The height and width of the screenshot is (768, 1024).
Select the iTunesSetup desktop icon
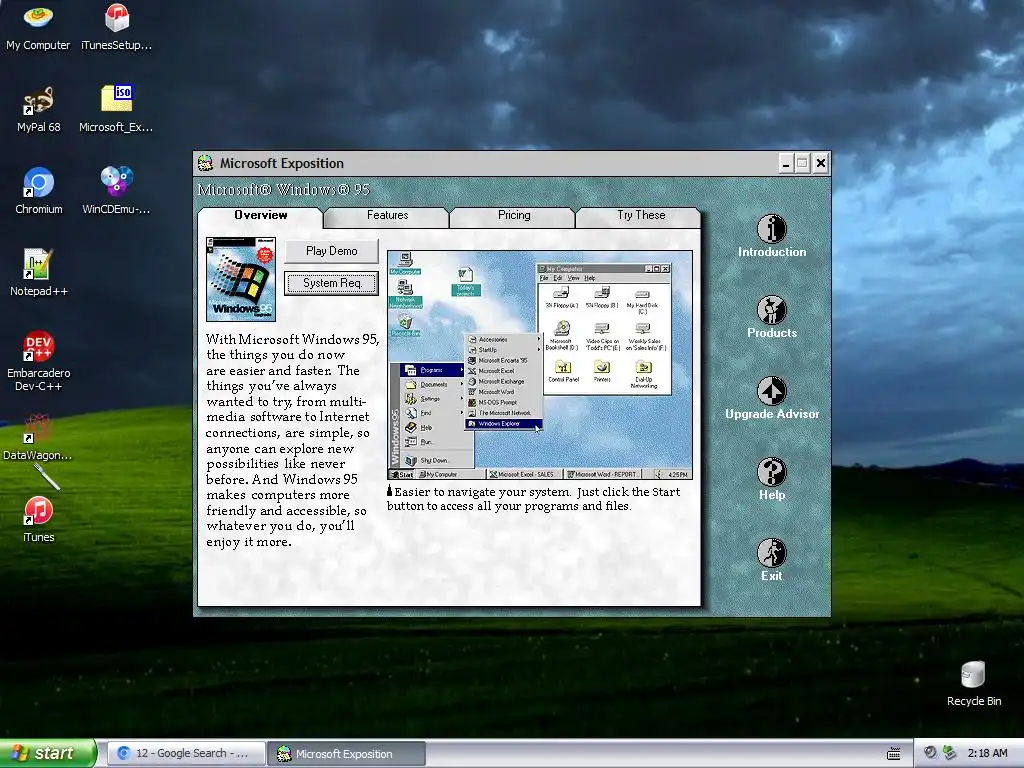tap(116, 28)
